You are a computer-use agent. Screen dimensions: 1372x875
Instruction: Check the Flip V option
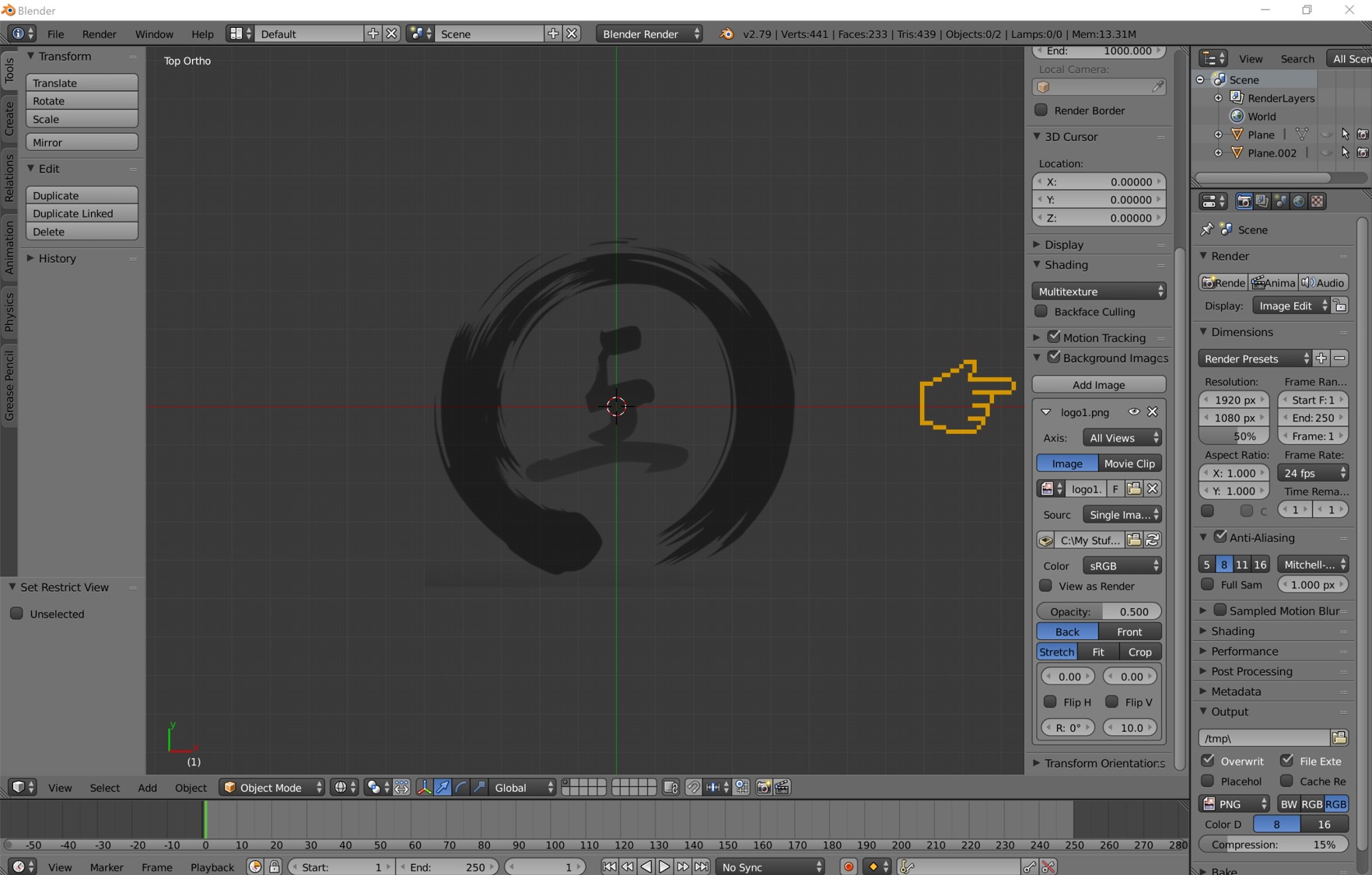[x=1112, y=702]
